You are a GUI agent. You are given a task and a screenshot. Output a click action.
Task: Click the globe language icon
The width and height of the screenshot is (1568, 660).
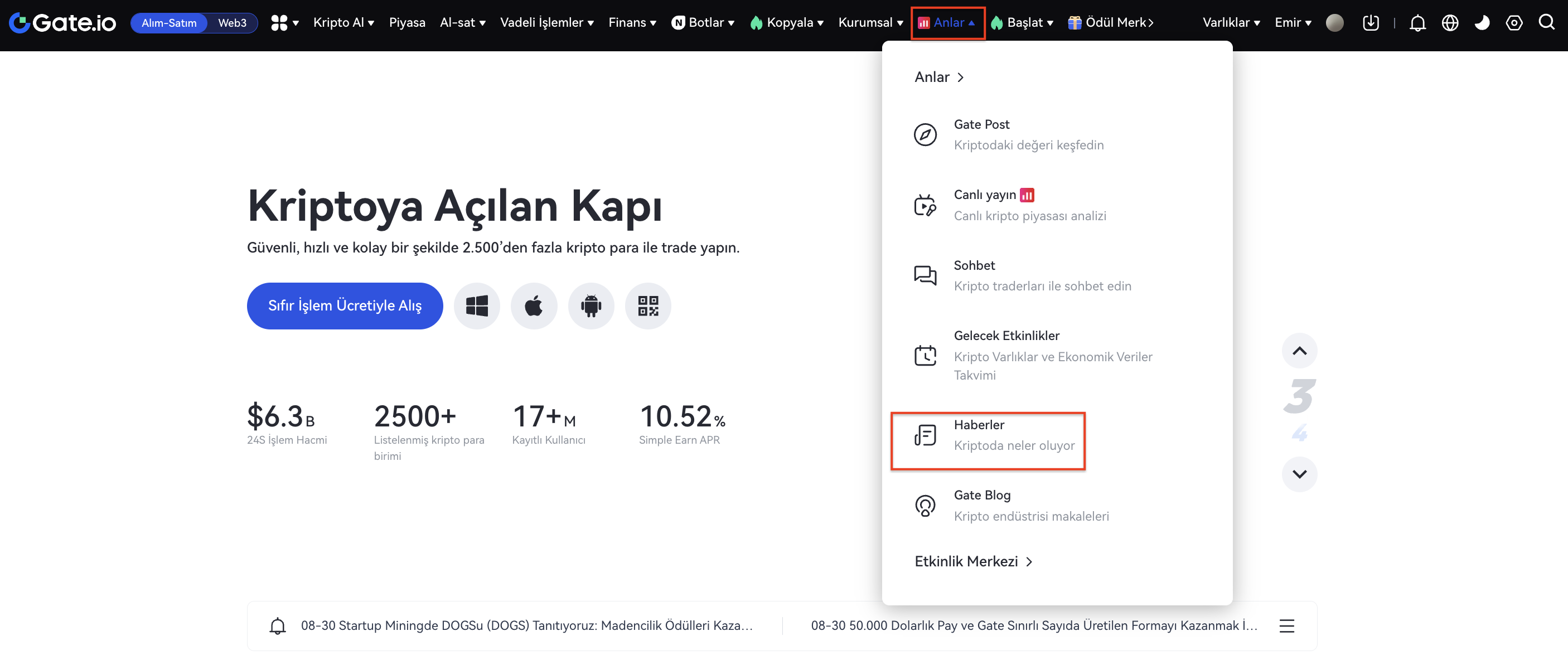click(x=1450, y=23)
